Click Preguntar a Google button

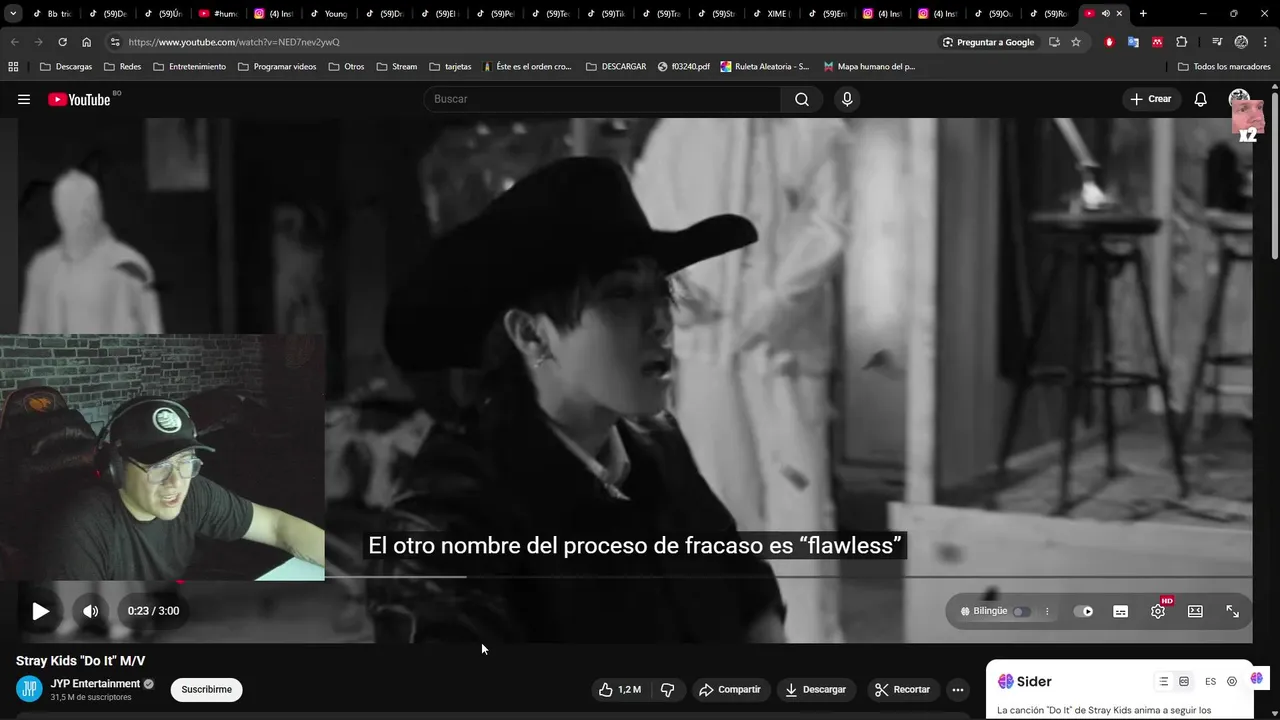click(988, 42)
